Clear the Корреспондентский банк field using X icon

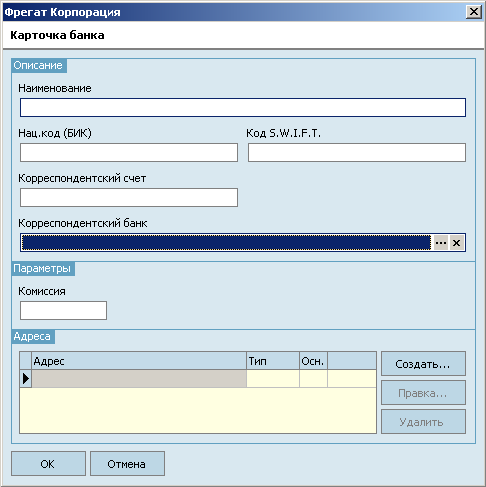456,243
